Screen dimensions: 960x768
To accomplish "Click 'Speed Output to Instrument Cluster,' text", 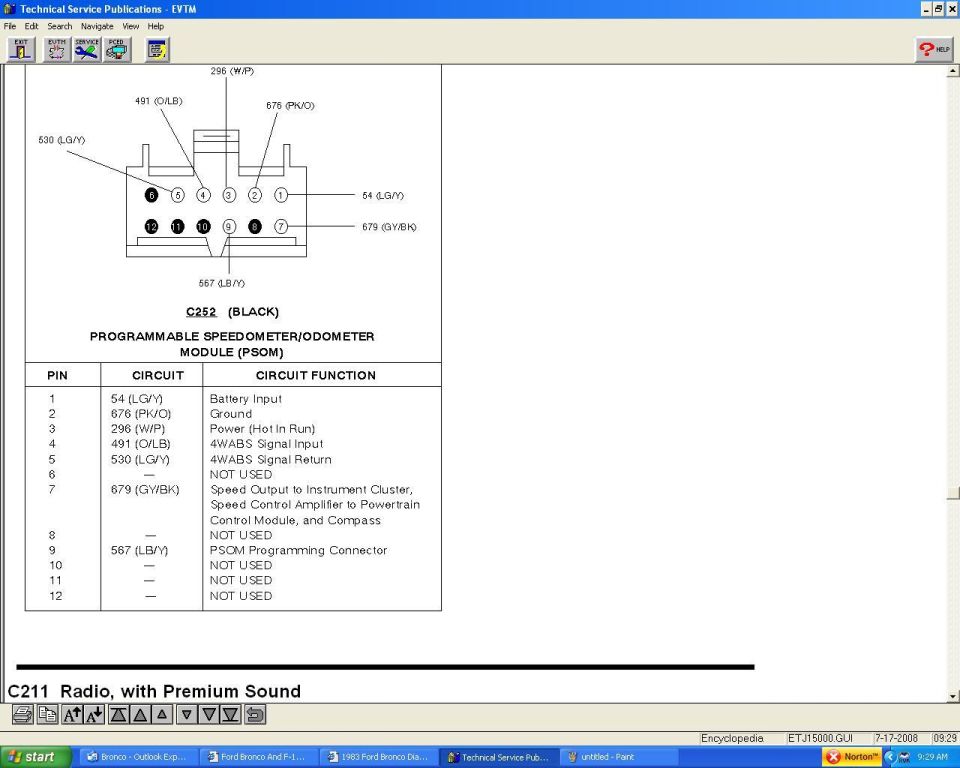I will [312, 489].
